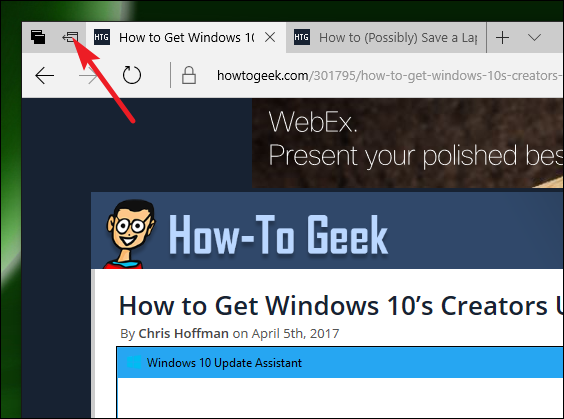Close the "How to Get Windows 10" tab
The height and width of the screenshot is (419, 564).
(x=270, y=37)
